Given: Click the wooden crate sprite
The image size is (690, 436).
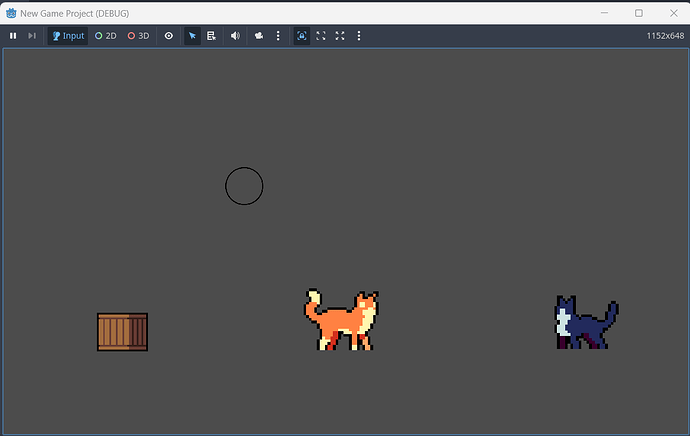Looking at the screenshot, I should [x=122, y=332].
